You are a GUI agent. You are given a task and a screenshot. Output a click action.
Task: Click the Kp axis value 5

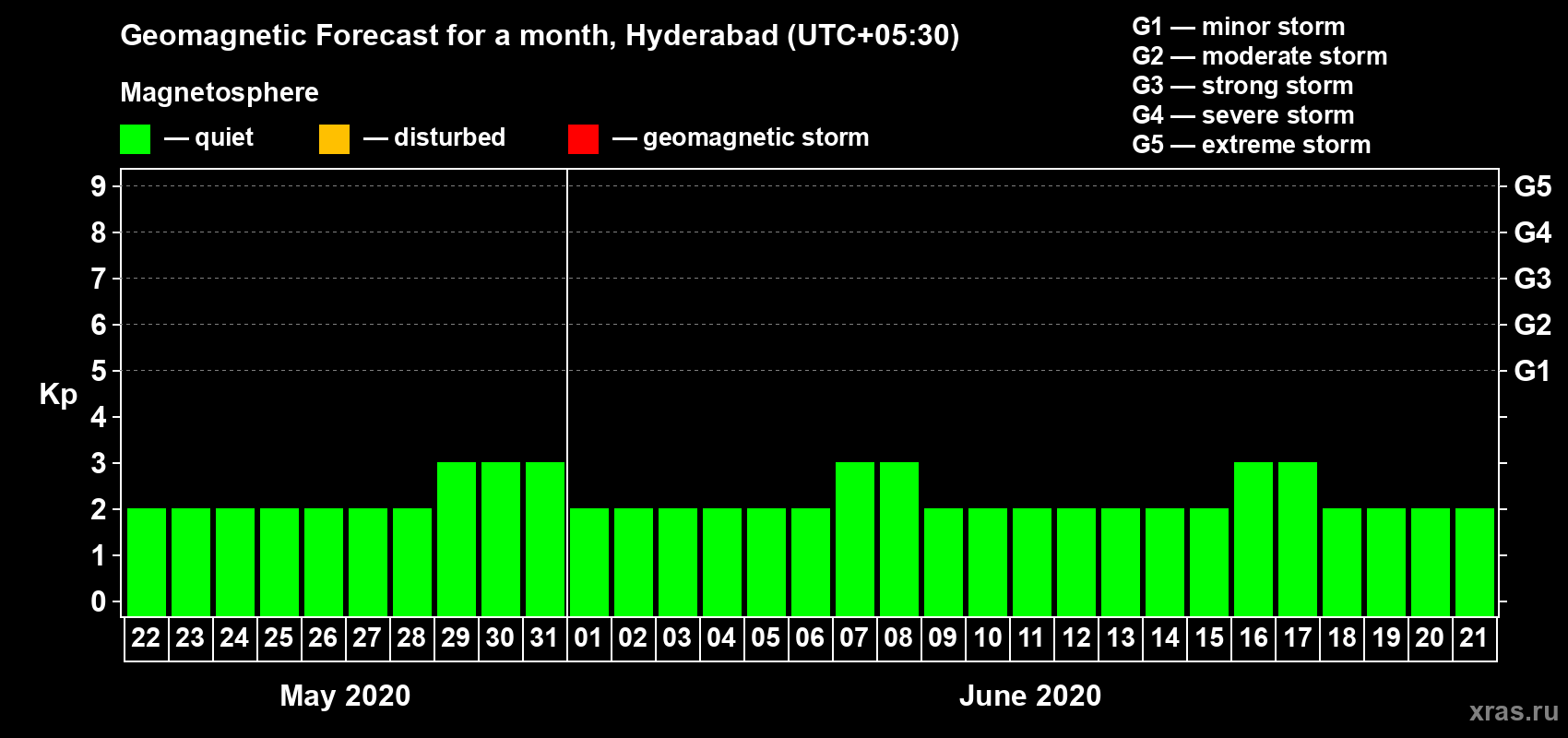[99, 371]
